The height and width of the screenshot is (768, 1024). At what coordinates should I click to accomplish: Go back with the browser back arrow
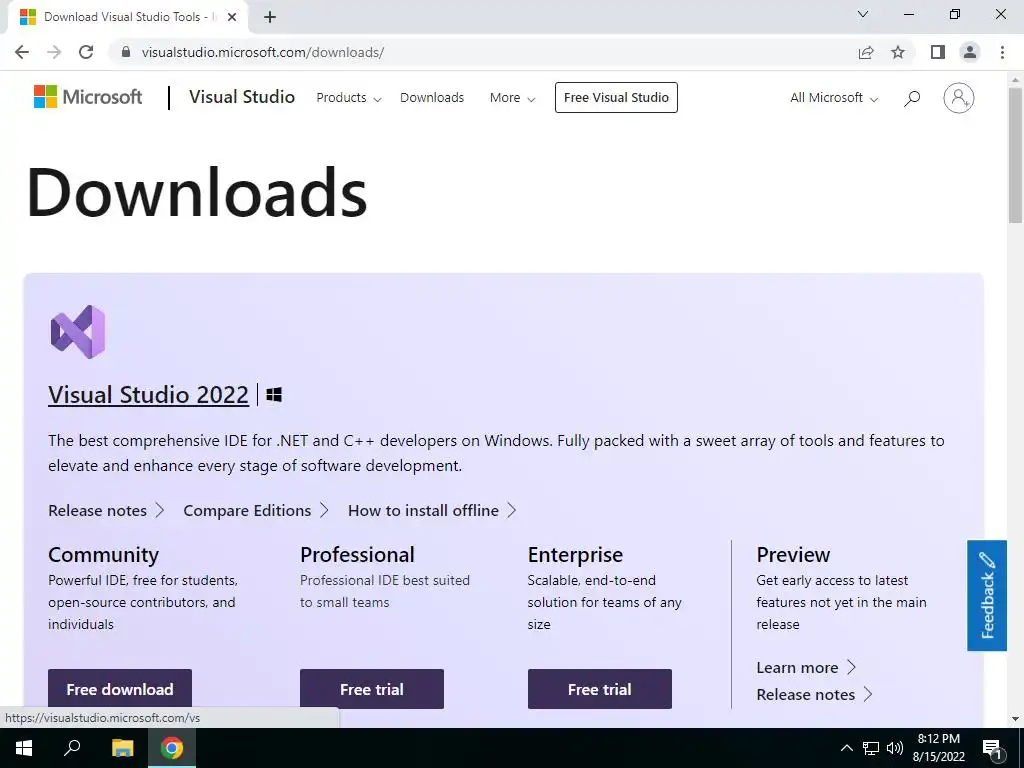(x=22, y=52)
